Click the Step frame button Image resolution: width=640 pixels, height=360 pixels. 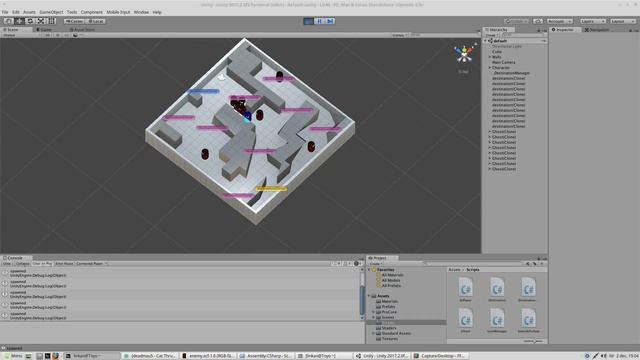point(330,21)
